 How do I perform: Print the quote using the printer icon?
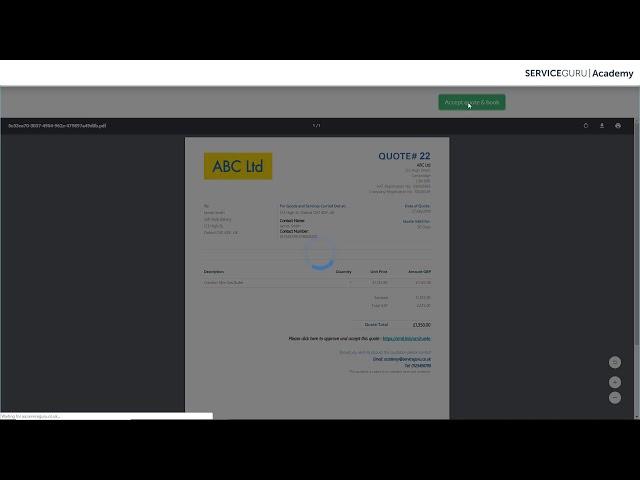(618, 126)
